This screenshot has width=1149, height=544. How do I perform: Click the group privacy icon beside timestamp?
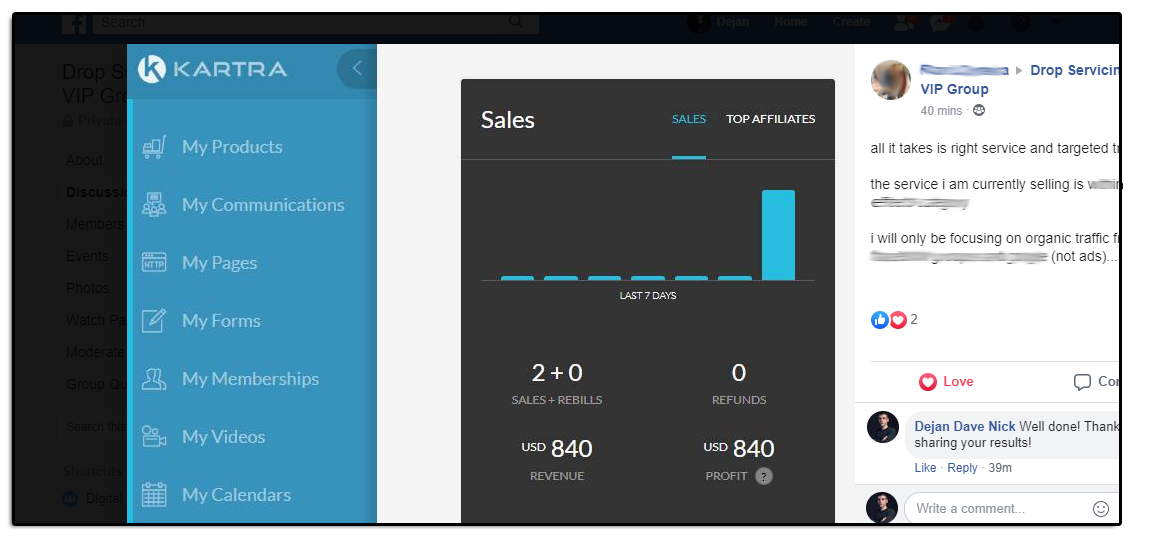[x=979, y=111]
